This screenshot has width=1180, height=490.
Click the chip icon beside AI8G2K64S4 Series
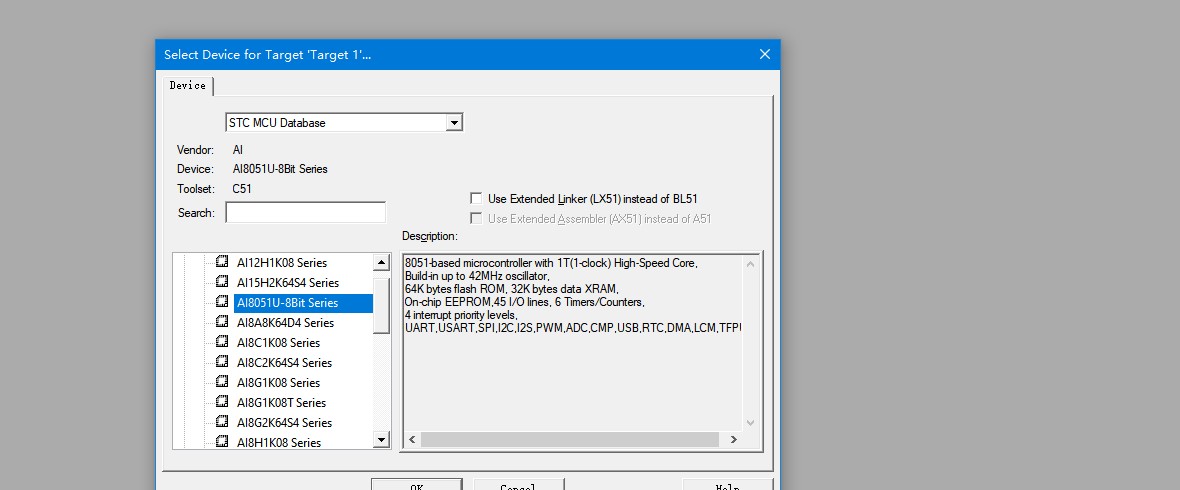[222, 422]
